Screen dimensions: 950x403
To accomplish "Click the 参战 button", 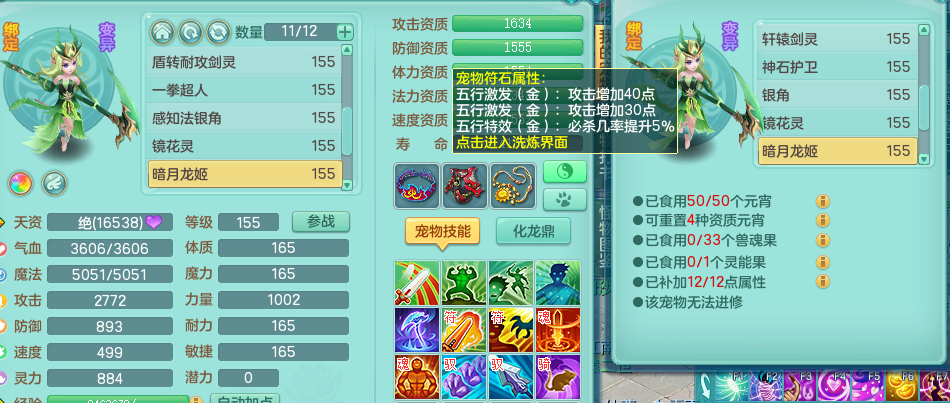I will click(321, 222).
